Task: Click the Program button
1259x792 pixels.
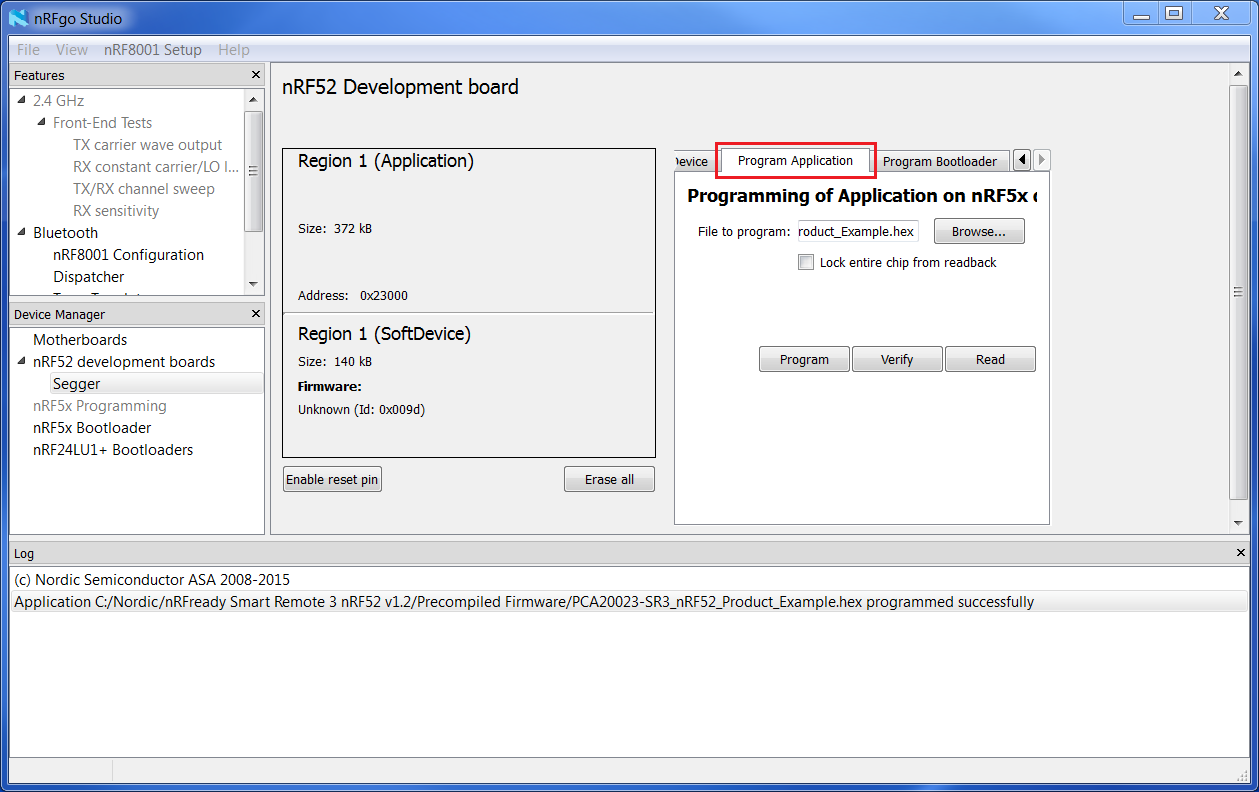Action: [804, 359]
